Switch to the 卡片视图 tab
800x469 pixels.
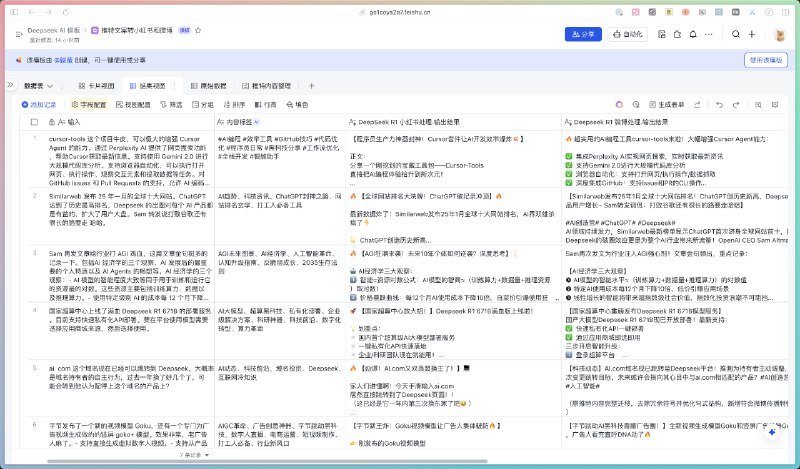tap(96, 86)
